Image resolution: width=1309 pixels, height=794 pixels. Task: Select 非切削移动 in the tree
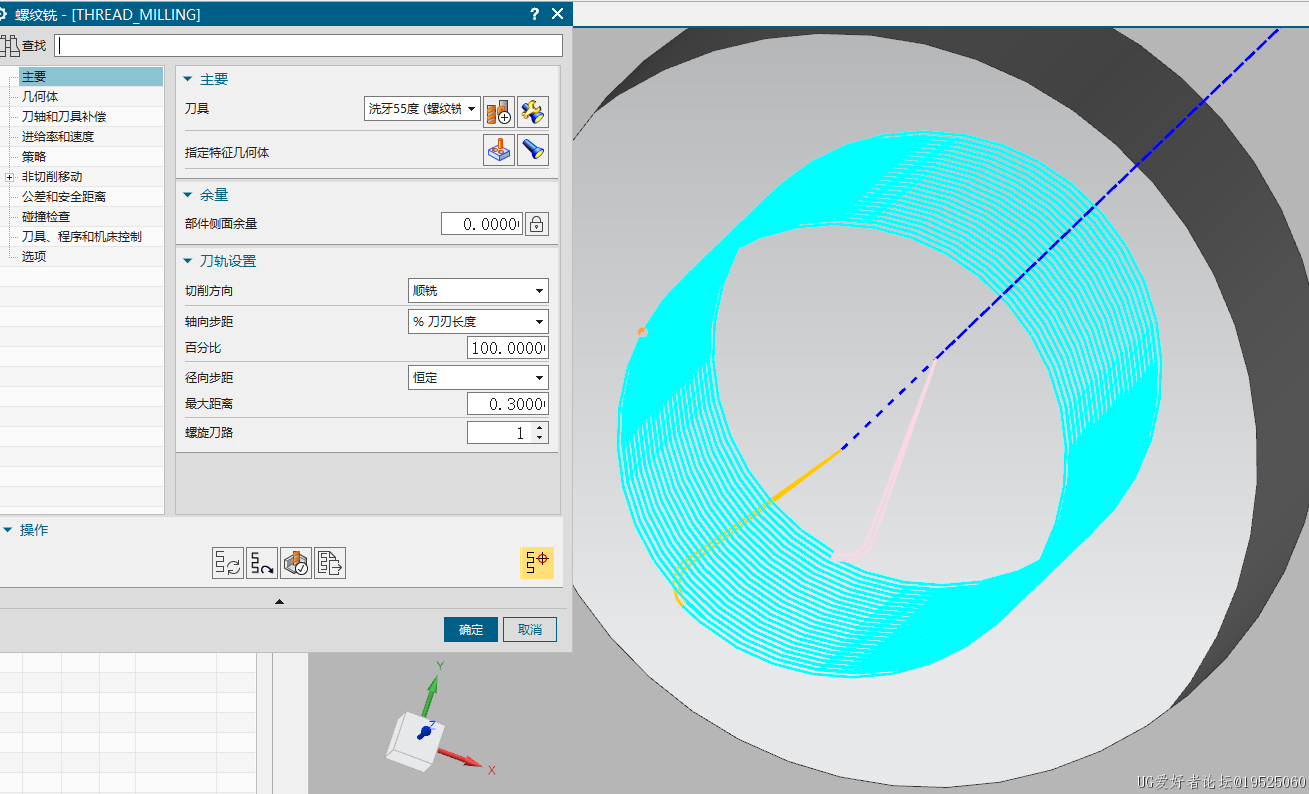pos(52,177)
